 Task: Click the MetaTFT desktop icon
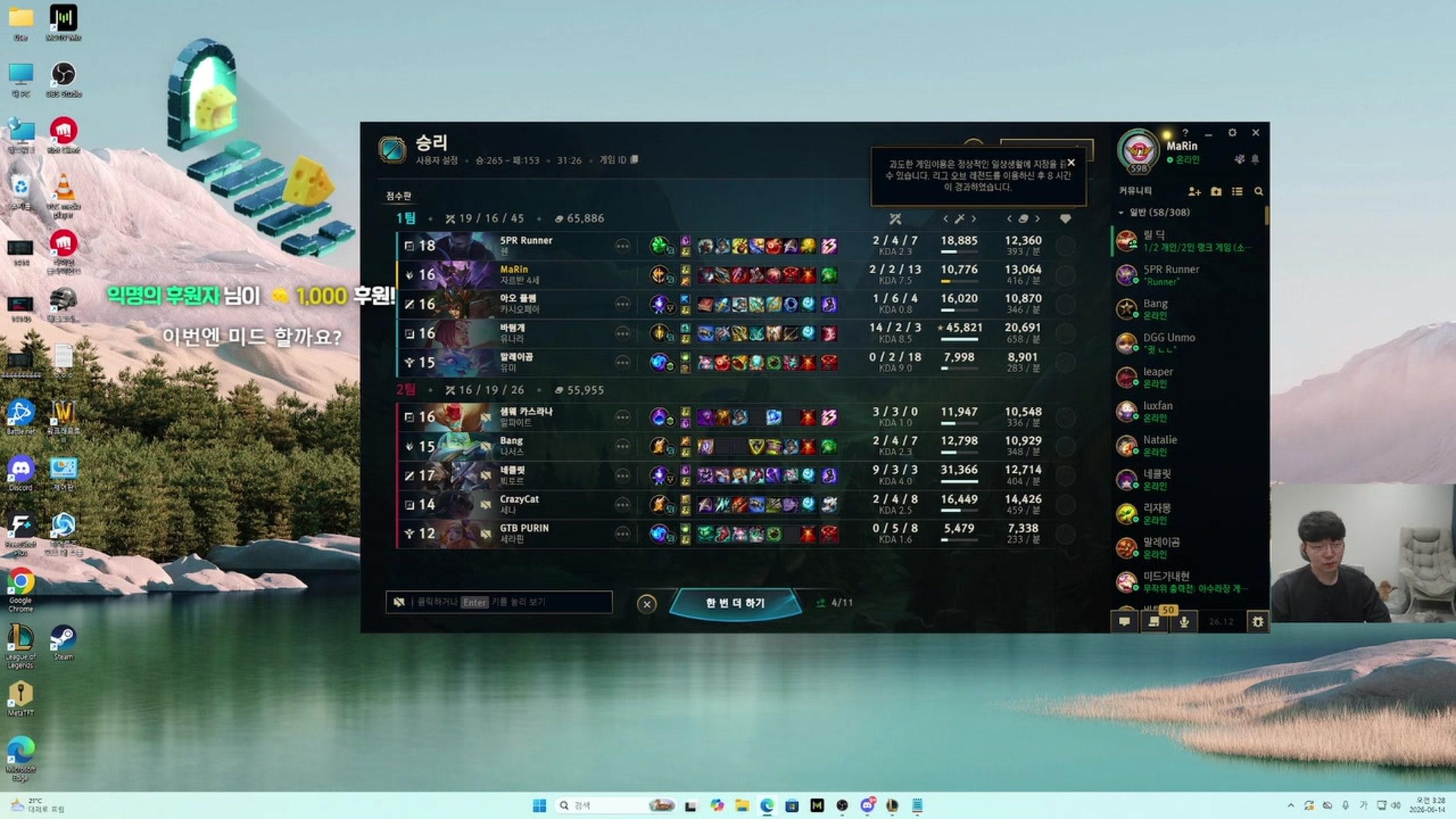(x=20, y=699)
